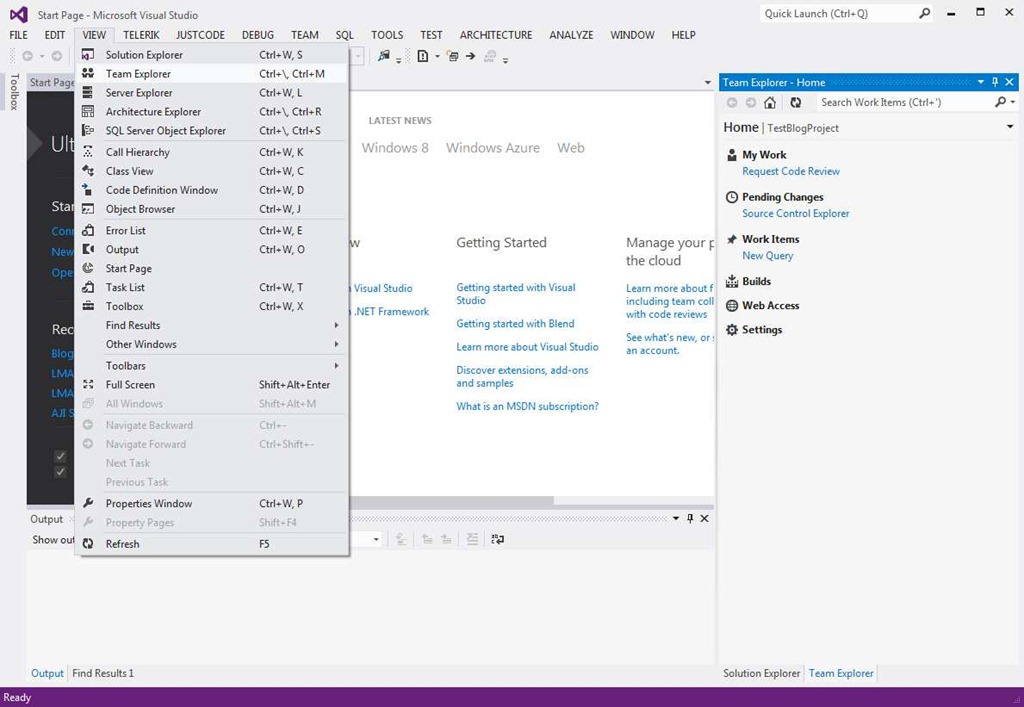Switch to Find Results 1 tab
1024x707 pixels.
pyautogui.click(x=103, y=673)
